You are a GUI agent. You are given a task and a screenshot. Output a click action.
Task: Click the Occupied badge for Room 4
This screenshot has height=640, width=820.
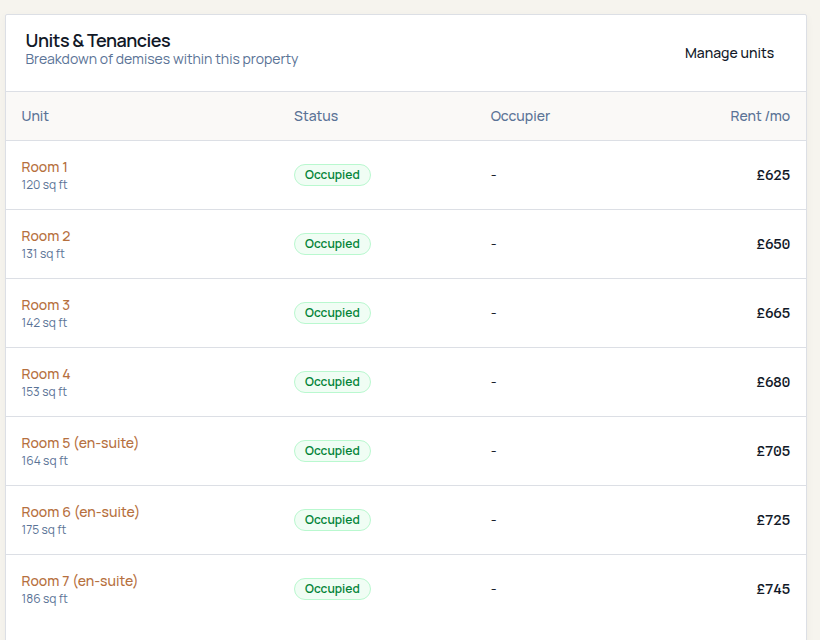pyautogui.click(x=332, y=382)
